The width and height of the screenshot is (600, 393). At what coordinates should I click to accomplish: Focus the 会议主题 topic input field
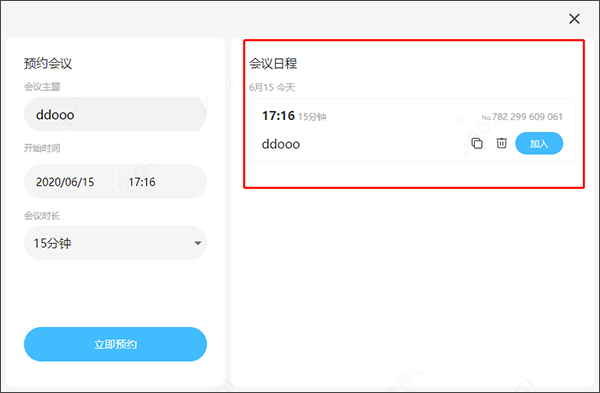[115, 114]
